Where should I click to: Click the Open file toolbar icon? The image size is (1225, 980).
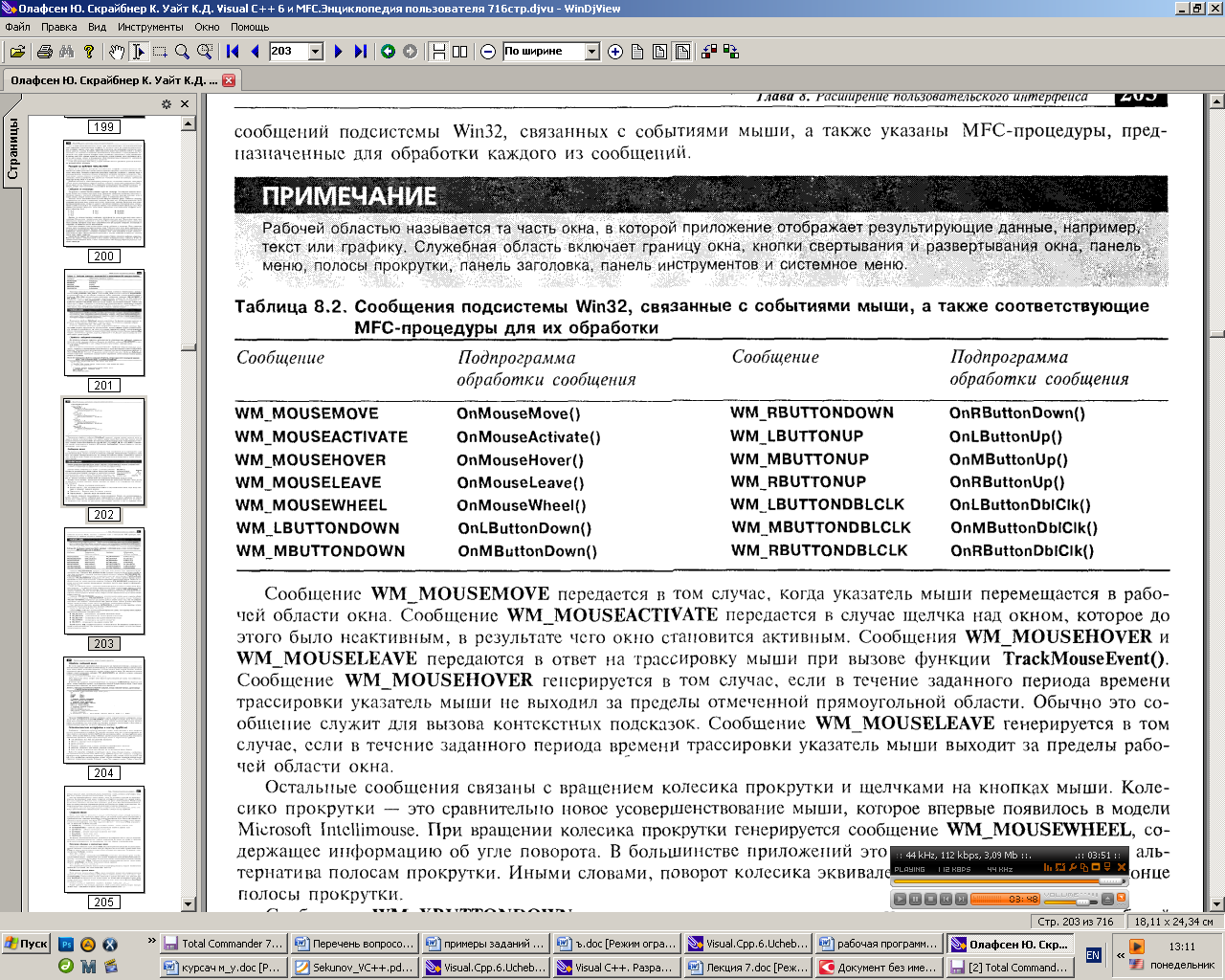[x=17, y=52]
